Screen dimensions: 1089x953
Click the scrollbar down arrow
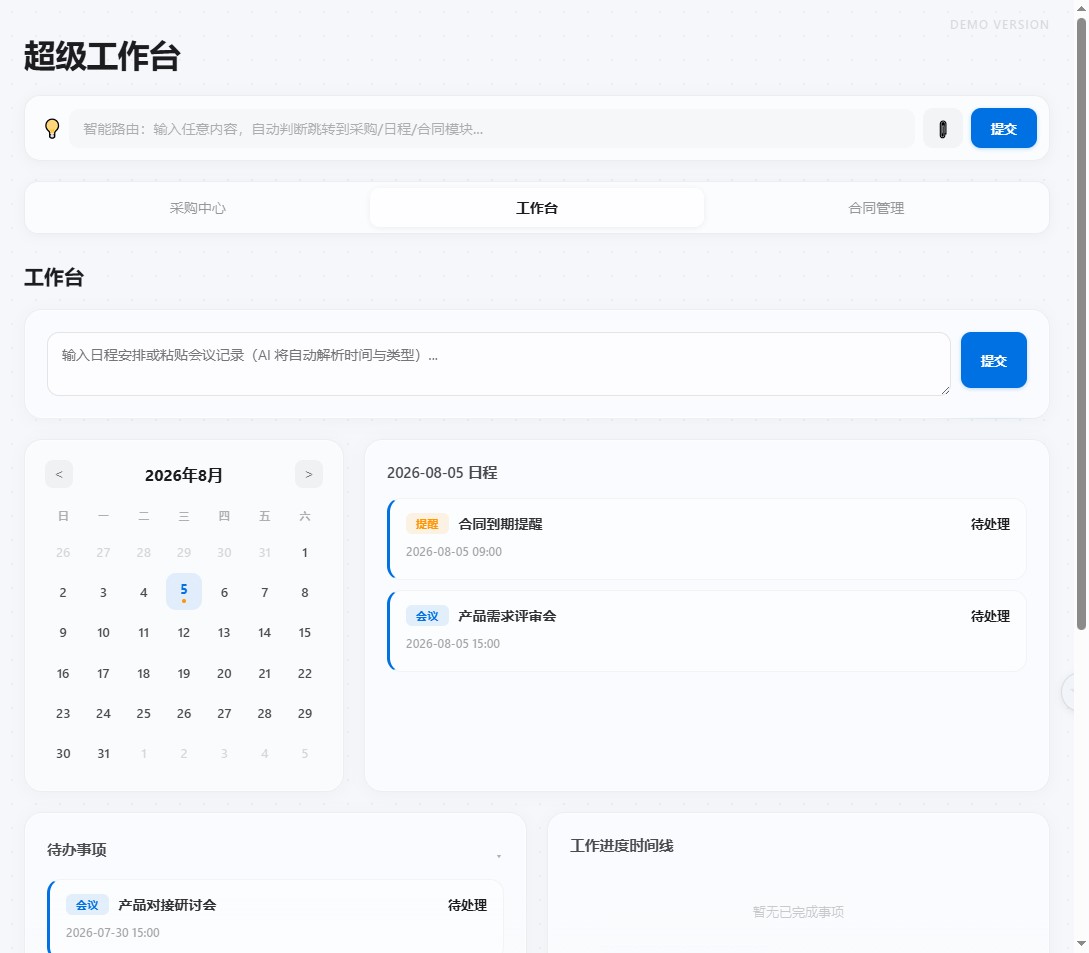pyautogui.click(x=1081, y=944)
